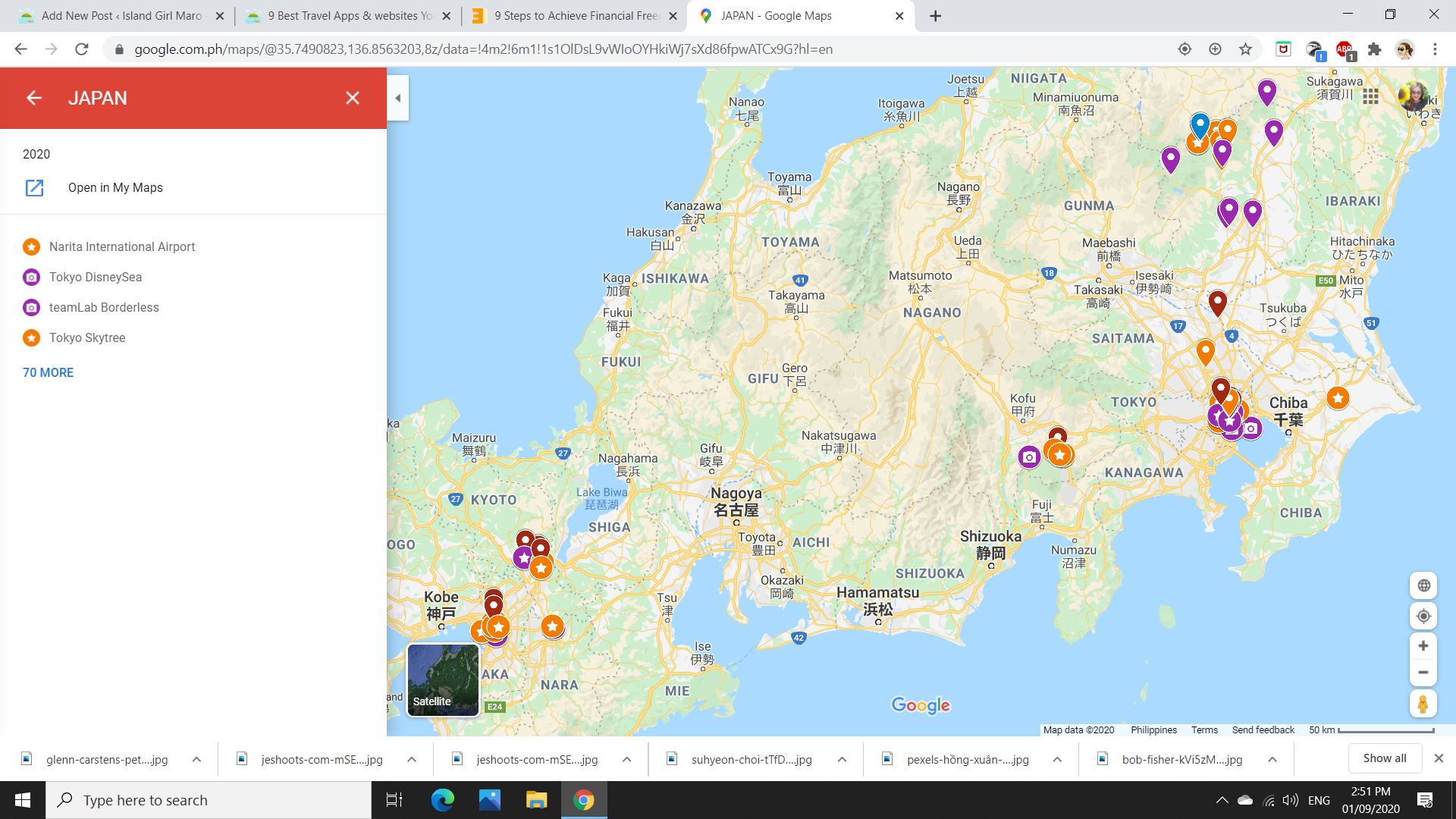Go back from the JAPAN map panel
The width and height of the screenshot is (1456, 819).
34,98
